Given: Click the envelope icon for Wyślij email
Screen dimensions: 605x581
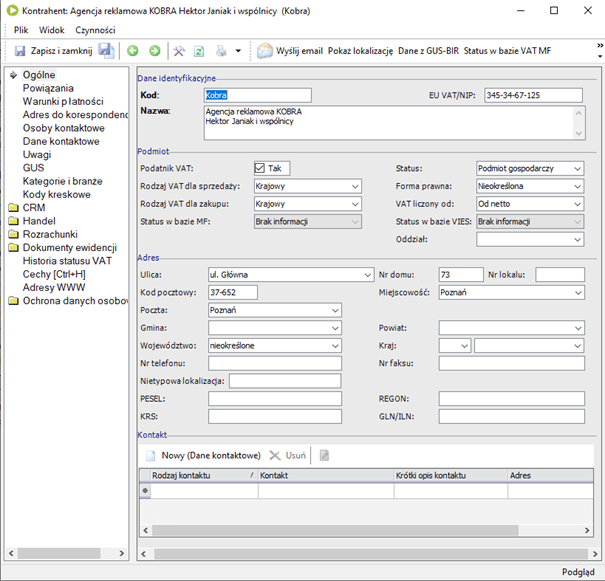Looking at the screenshot, I should 265,51.
